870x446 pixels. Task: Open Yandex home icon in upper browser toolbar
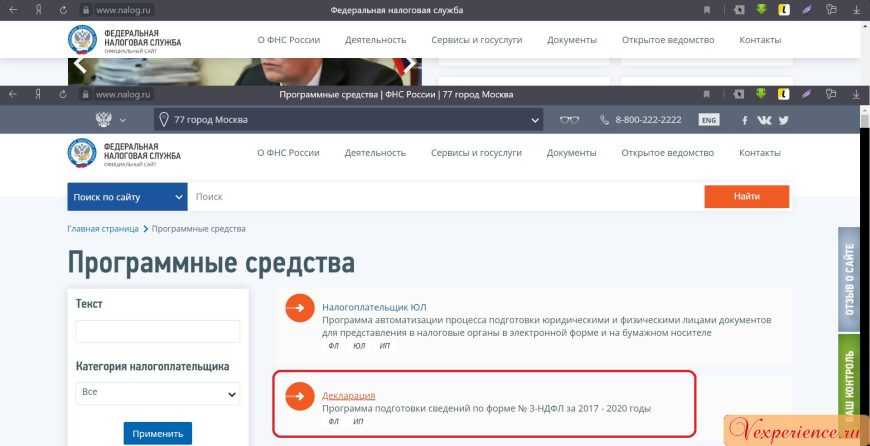(x=39, y=10)
